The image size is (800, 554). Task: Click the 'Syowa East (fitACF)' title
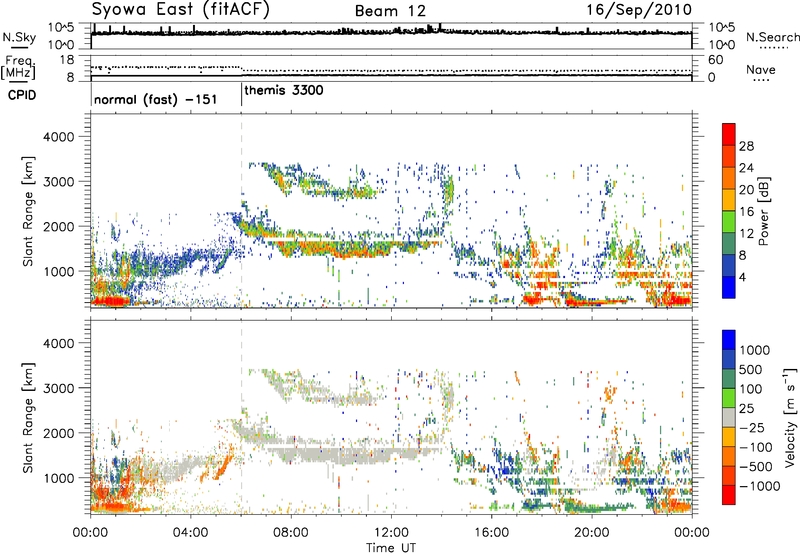click(180, 9)
